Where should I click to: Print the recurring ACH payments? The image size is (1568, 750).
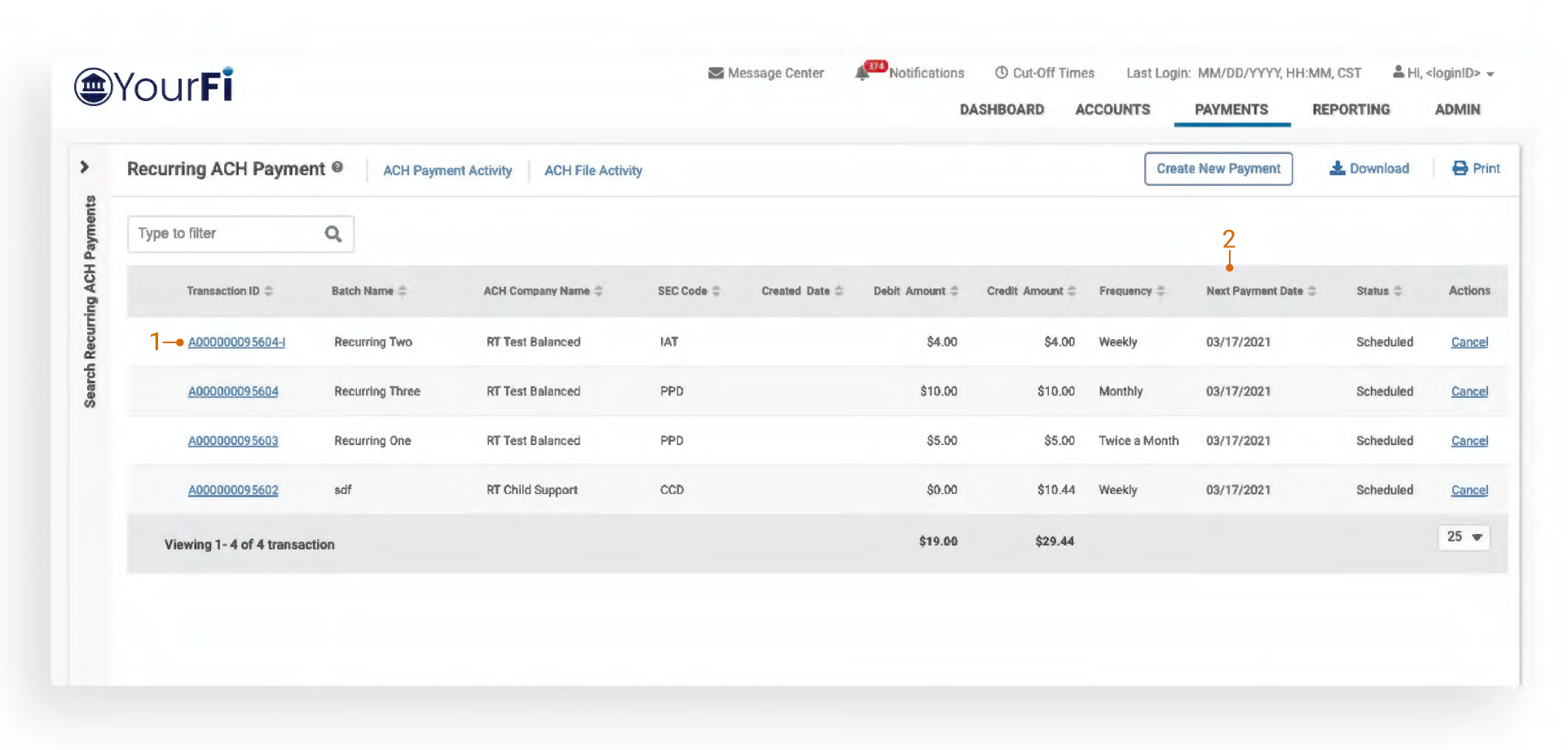click(1476, 169)
